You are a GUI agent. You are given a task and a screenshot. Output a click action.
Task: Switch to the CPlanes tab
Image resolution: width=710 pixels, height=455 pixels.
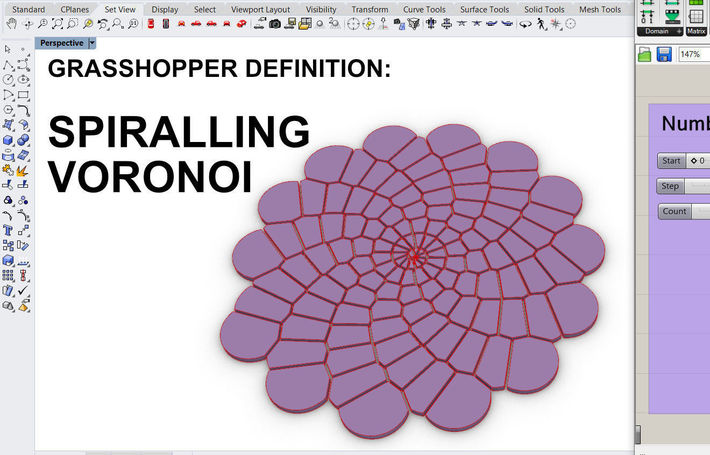[x=74, y=10]
